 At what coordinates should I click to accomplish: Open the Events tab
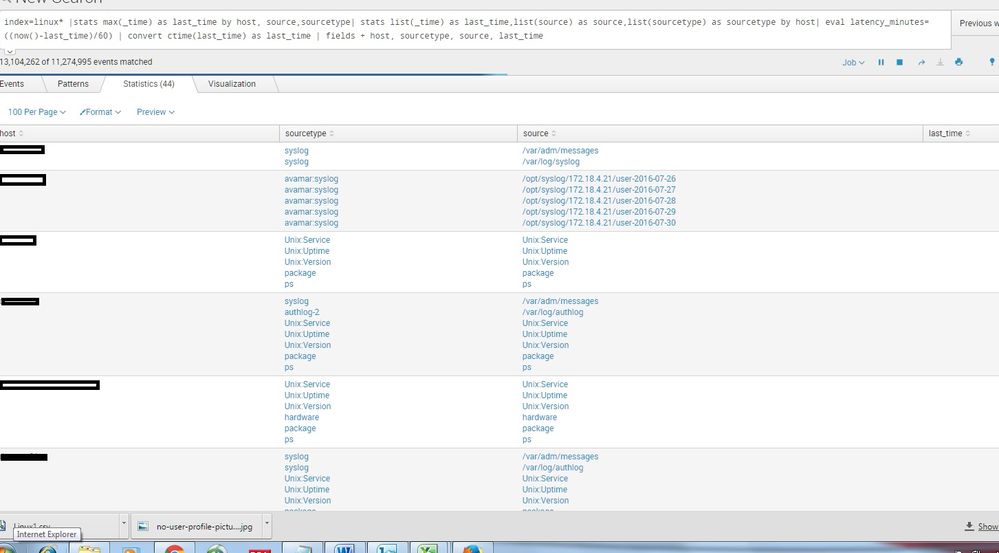13,84
